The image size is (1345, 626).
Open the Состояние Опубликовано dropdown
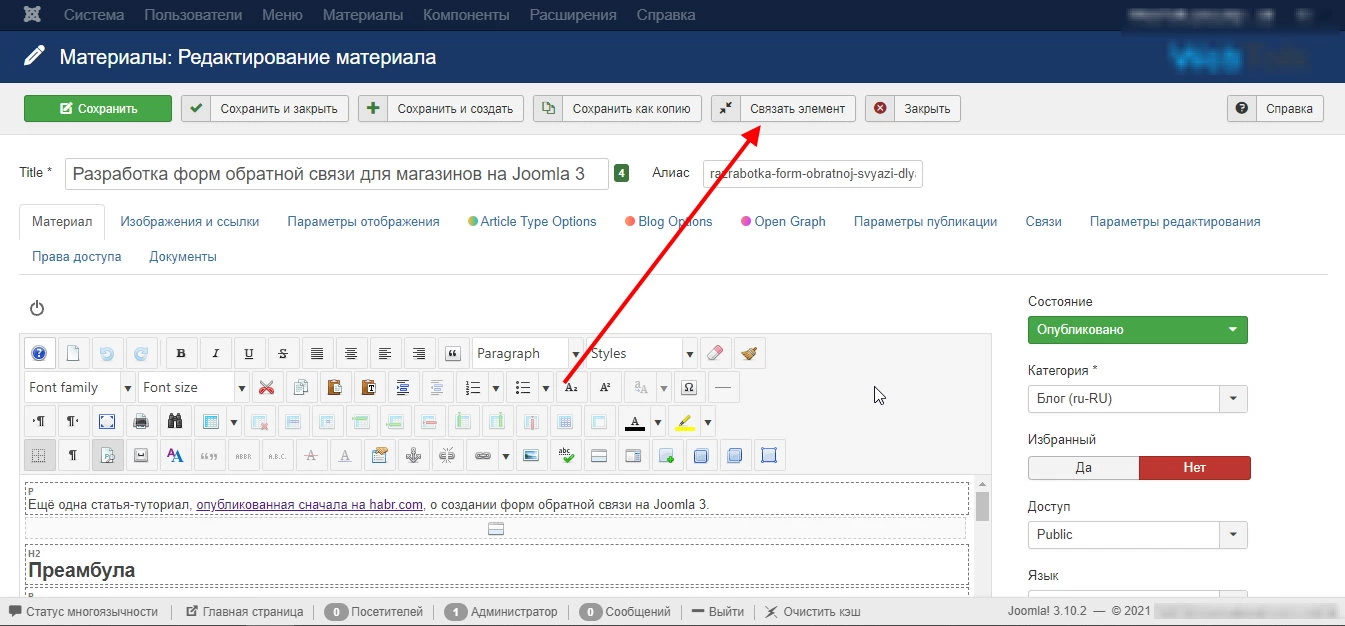click(1138, 329)
